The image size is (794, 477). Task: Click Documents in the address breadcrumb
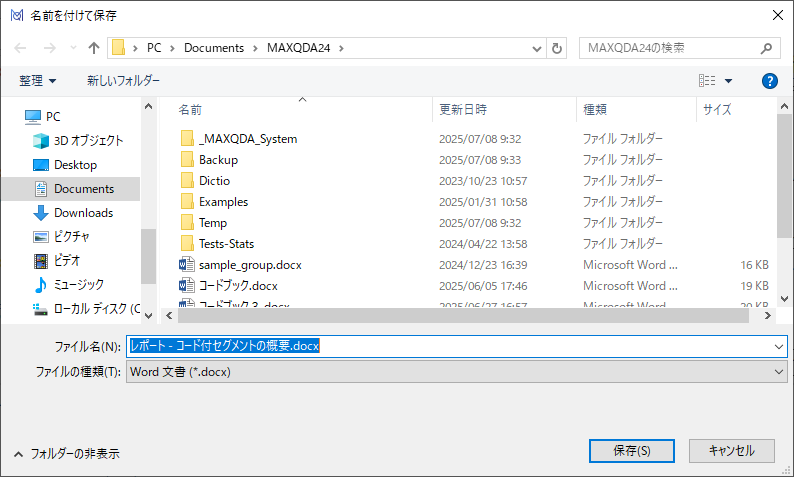pos(214,48)
